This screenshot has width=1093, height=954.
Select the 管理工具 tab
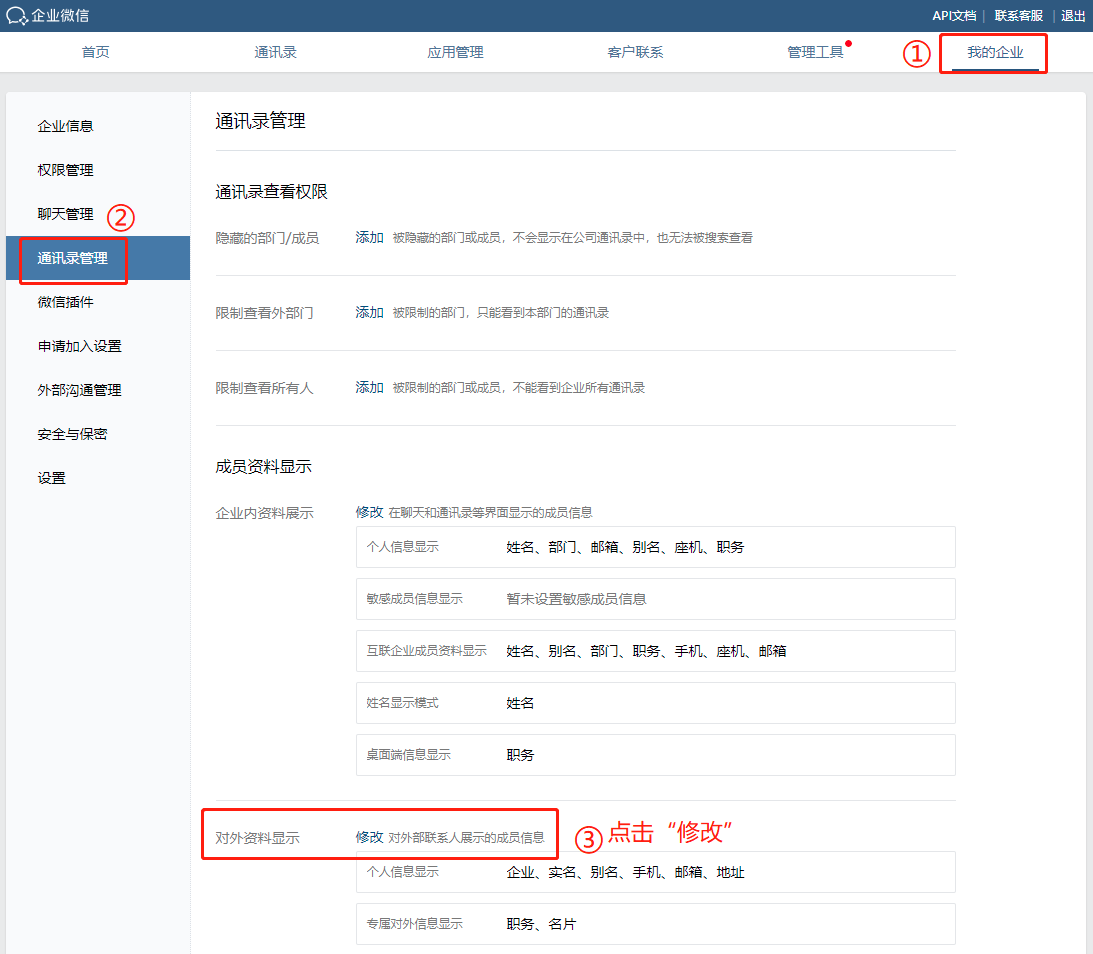point(815,52)
